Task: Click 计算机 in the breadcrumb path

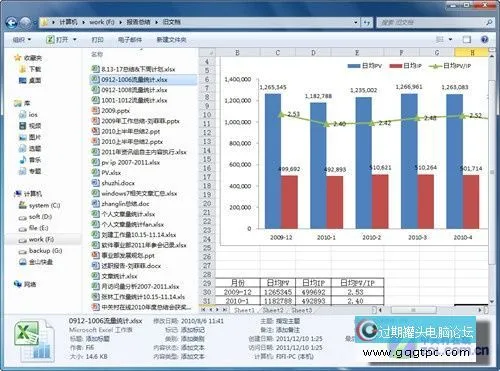Action: tap(68, 22)
